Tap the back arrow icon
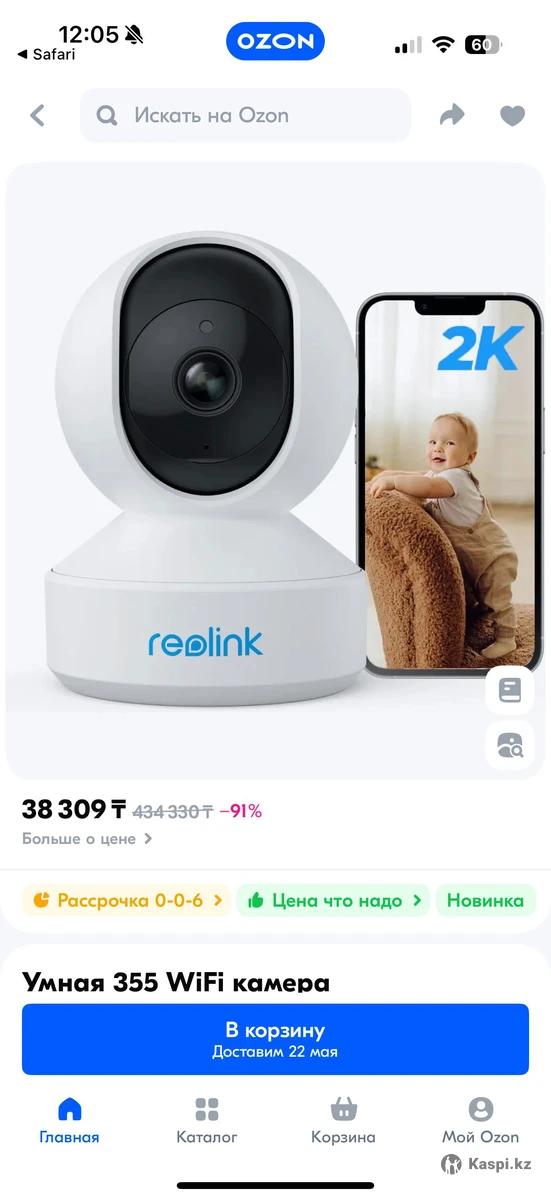551x1200 pixels. pos(38,116)
